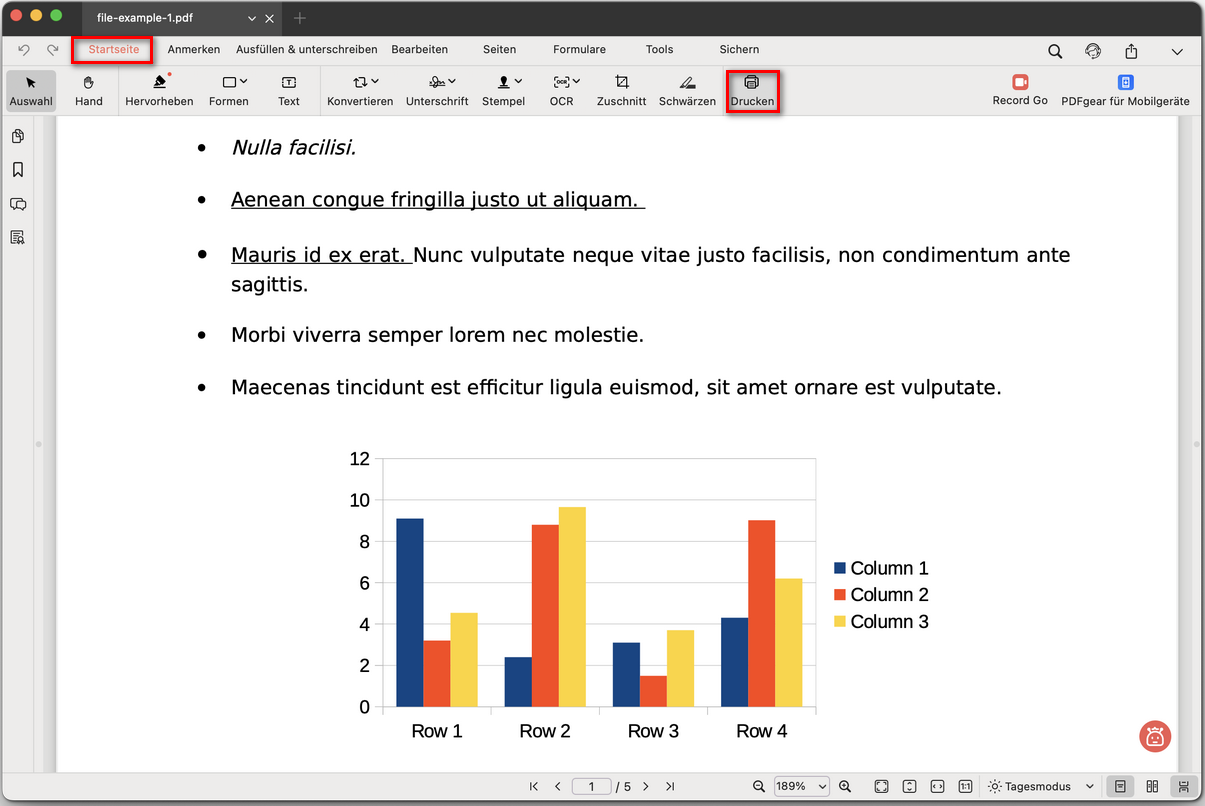Select the Zuschnitt crop tool
Viewport: 1205px width, 806px height.
(x=621, y=90)
